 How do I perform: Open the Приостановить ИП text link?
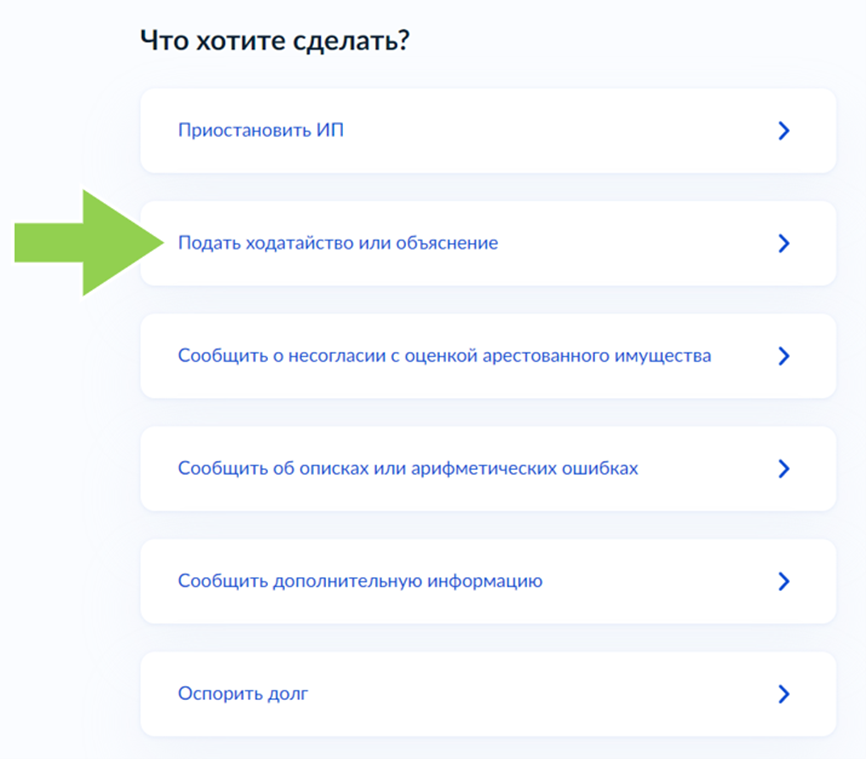261,130
